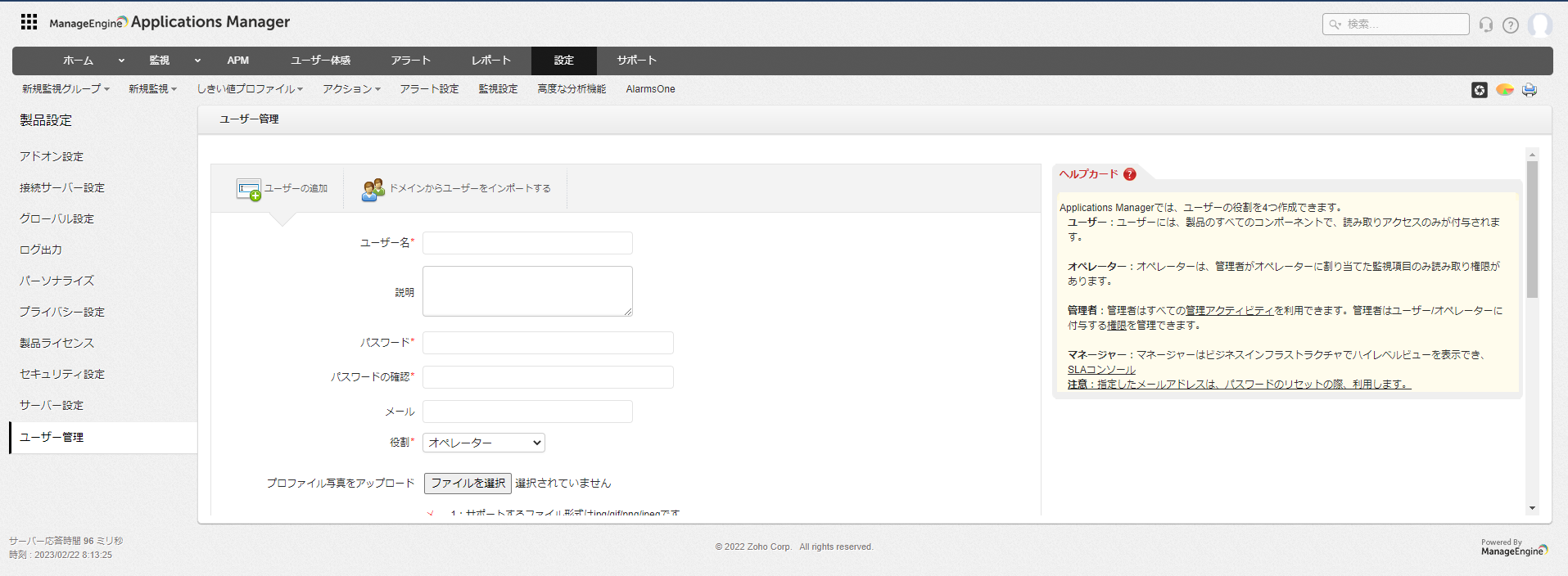The width and height of the screenshot is (1568, 576).
Task: Open 監視設定 submenu item
Action: 498,89
